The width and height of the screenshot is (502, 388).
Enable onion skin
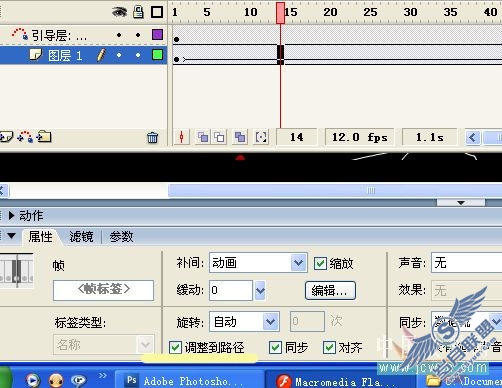tap(203, 137)
